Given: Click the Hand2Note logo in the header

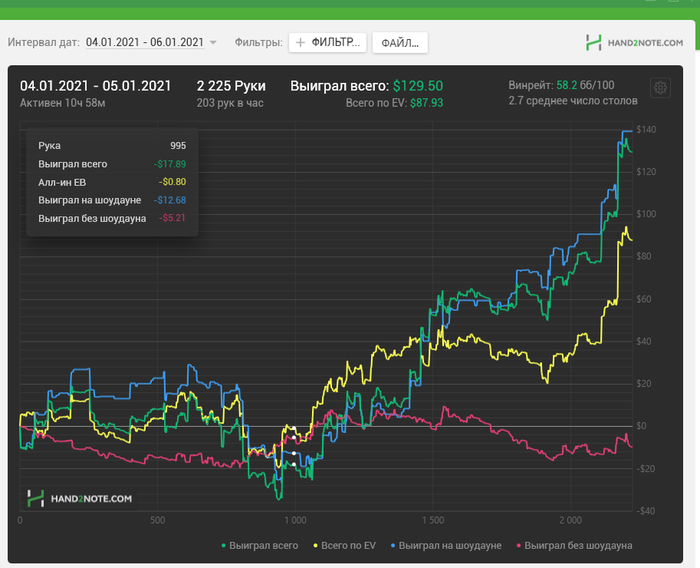Looking at the screenshot, I should (x=634, y=43).
